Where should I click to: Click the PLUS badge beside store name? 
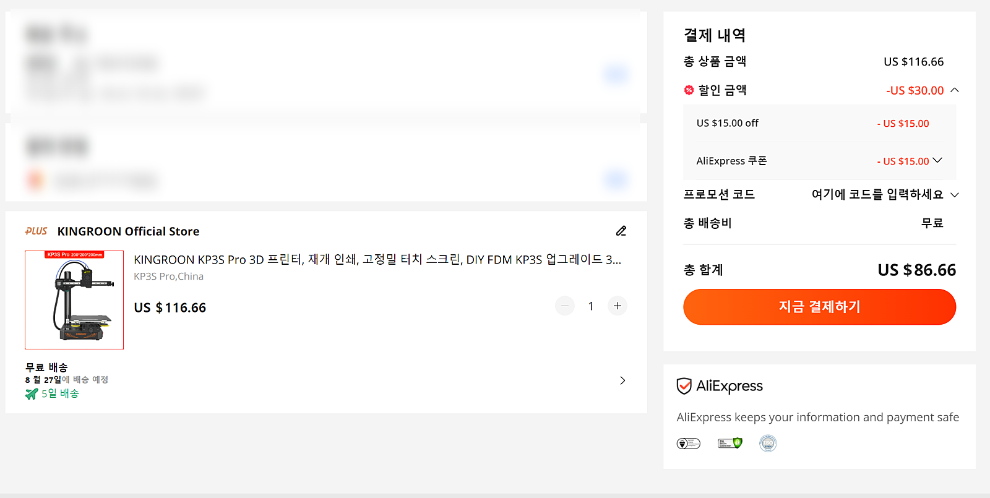(x=36, y=231)
